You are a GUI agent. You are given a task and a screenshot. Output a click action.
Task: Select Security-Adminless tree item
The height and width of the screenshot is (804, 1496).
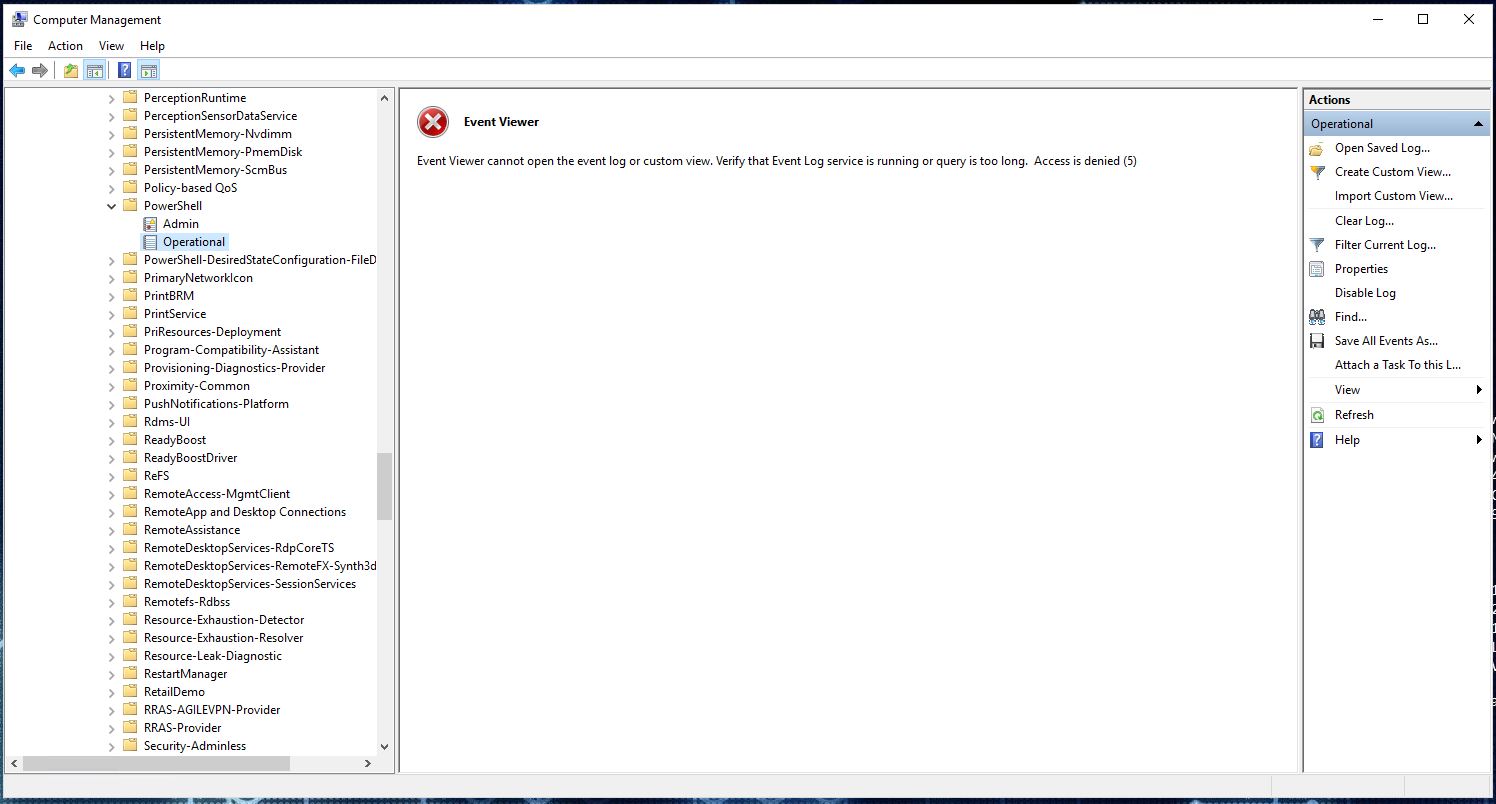coord(195,746)
